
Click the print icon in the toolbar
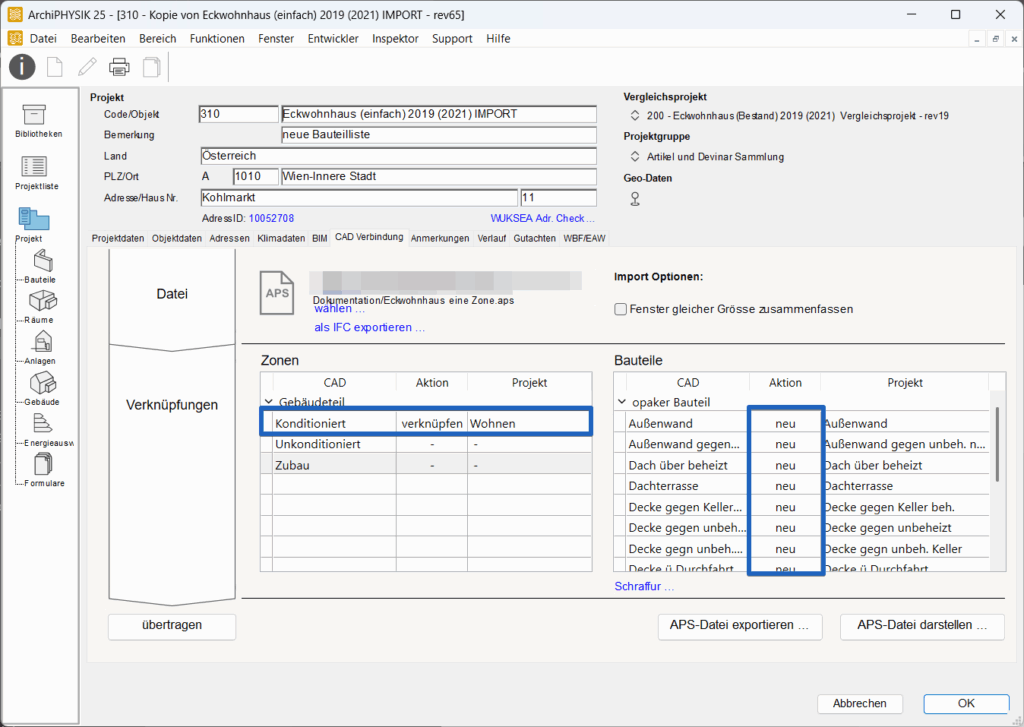[119, 67]
